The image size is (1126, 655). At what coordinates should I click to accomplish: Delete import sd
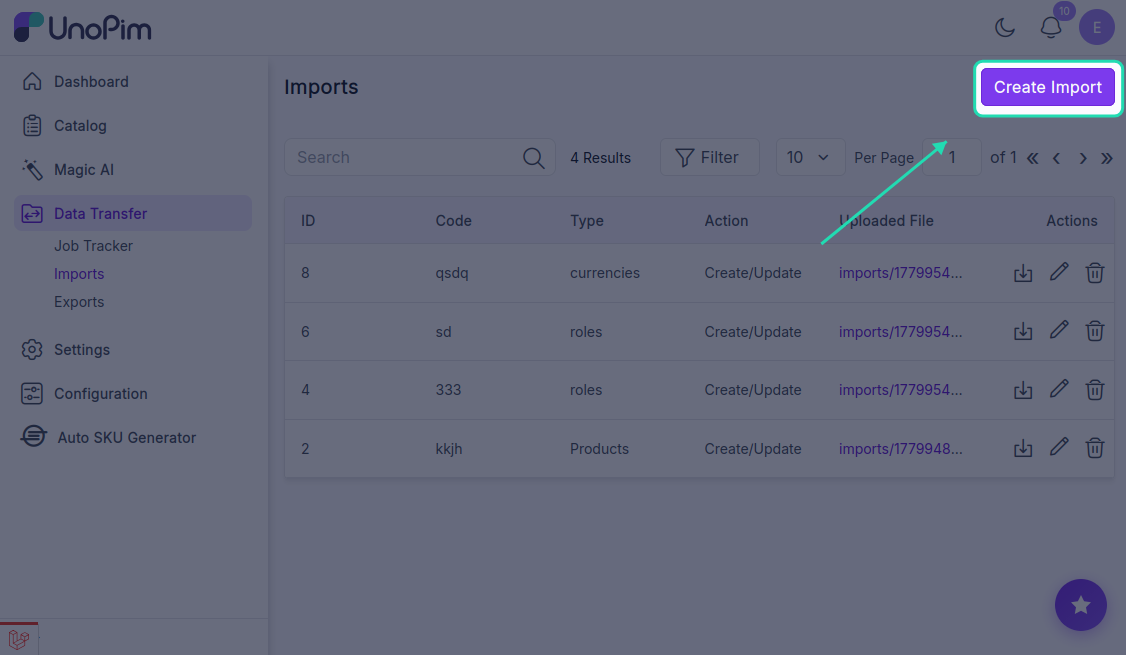[1094, 331]
